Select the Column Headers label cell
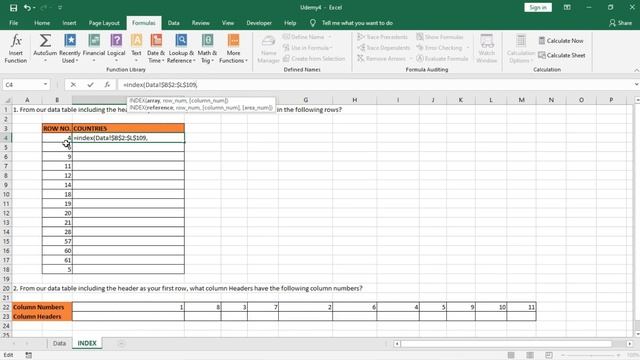The height and width of the screenshot is (360, 640). 42,316
